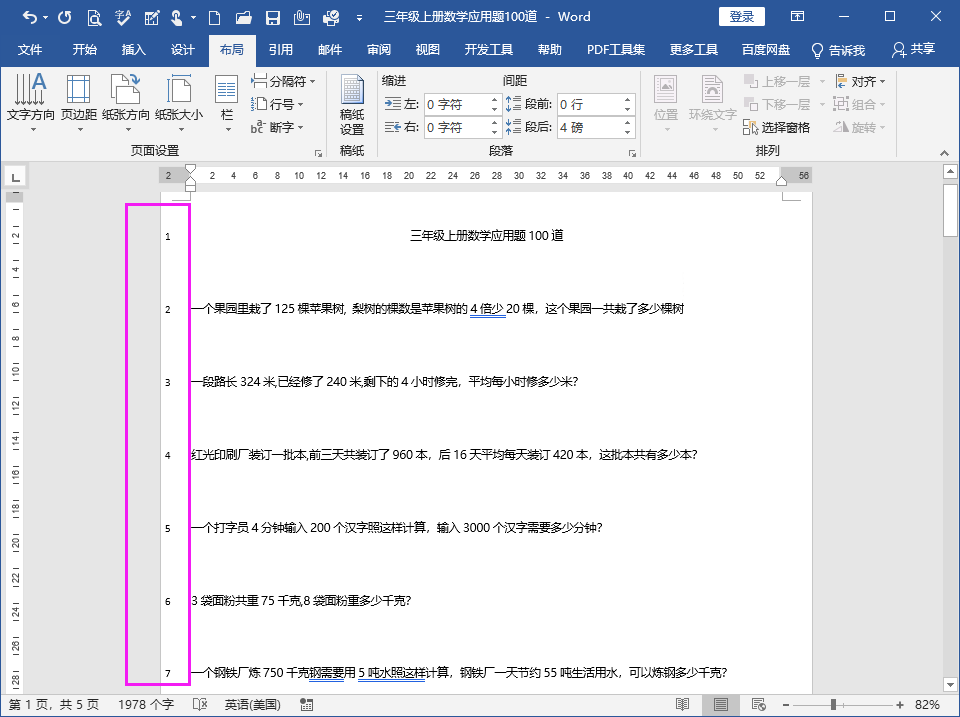The height and width of the screenshot is (717, 960).
Task: Click the touch/mouse mode hand icon
Action: [x=176, y=17]
